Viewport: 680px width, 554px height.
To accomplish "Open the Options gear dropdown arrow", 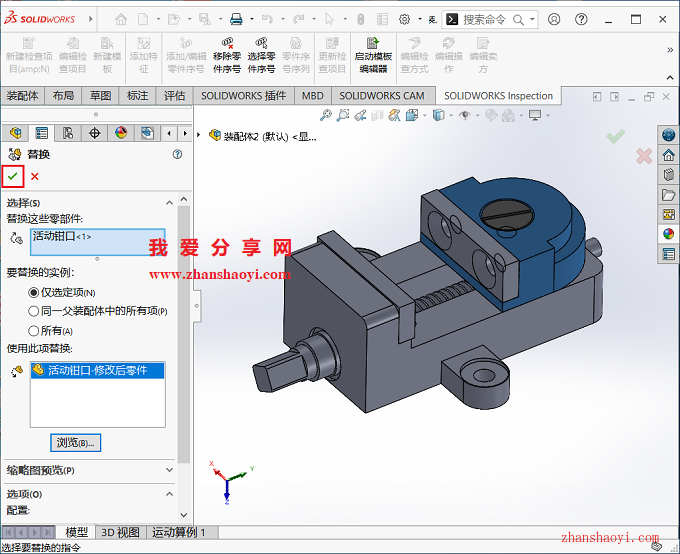I will (419, 19).
